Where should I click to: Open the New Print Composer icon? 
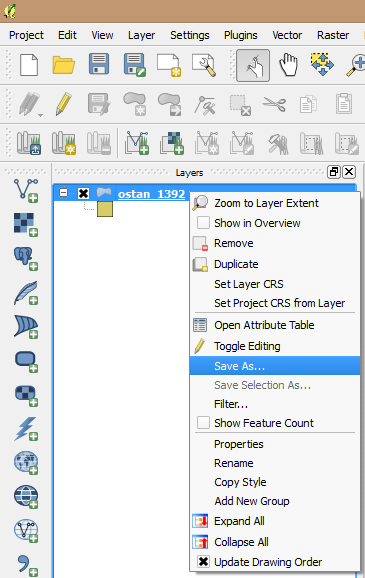click(x=169, y=65)
